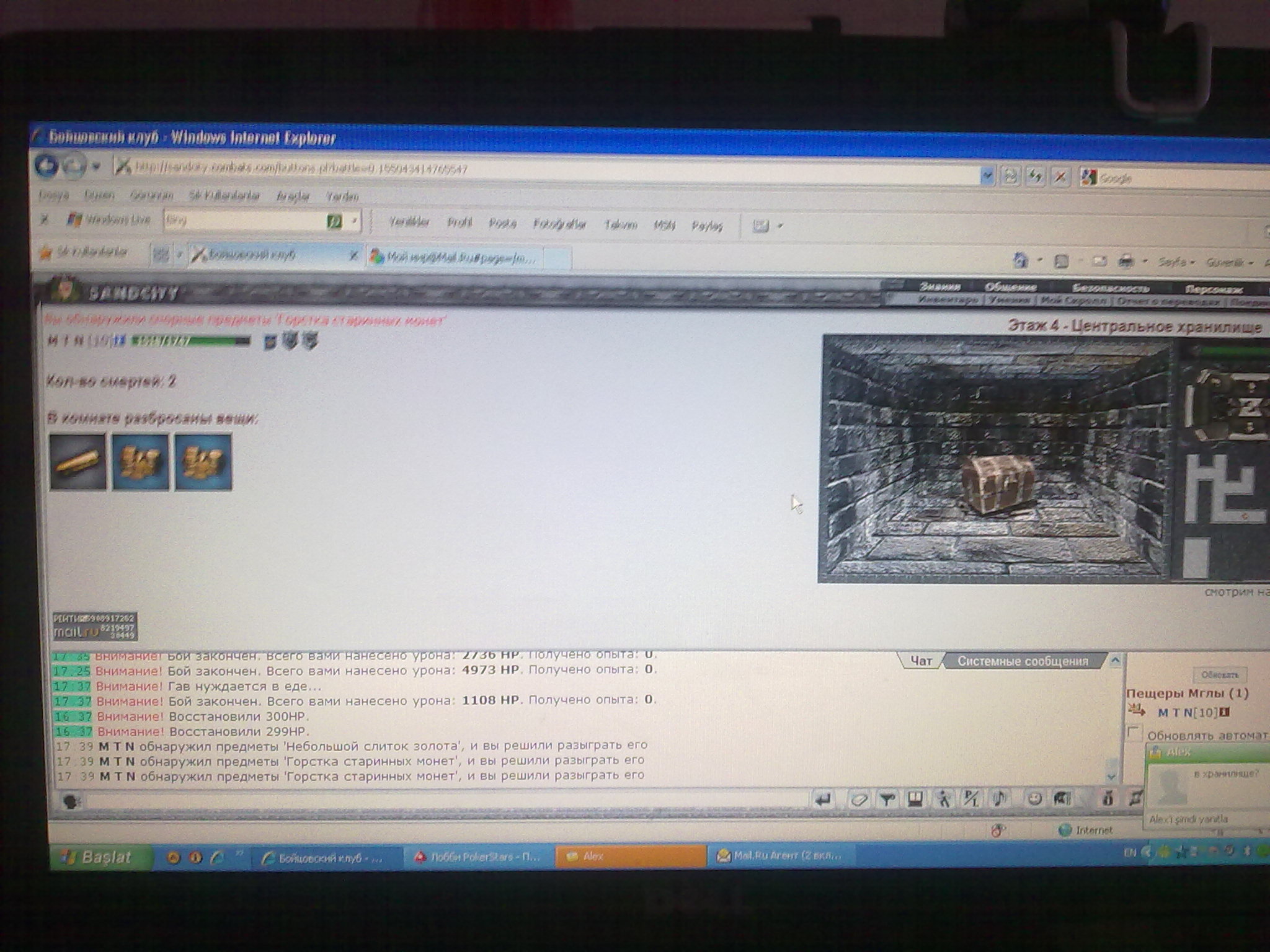This screenshot has height=952, width=1270.
Task: Click the funnel filter icon in chat bar
Action: click(x=887, y=800)
